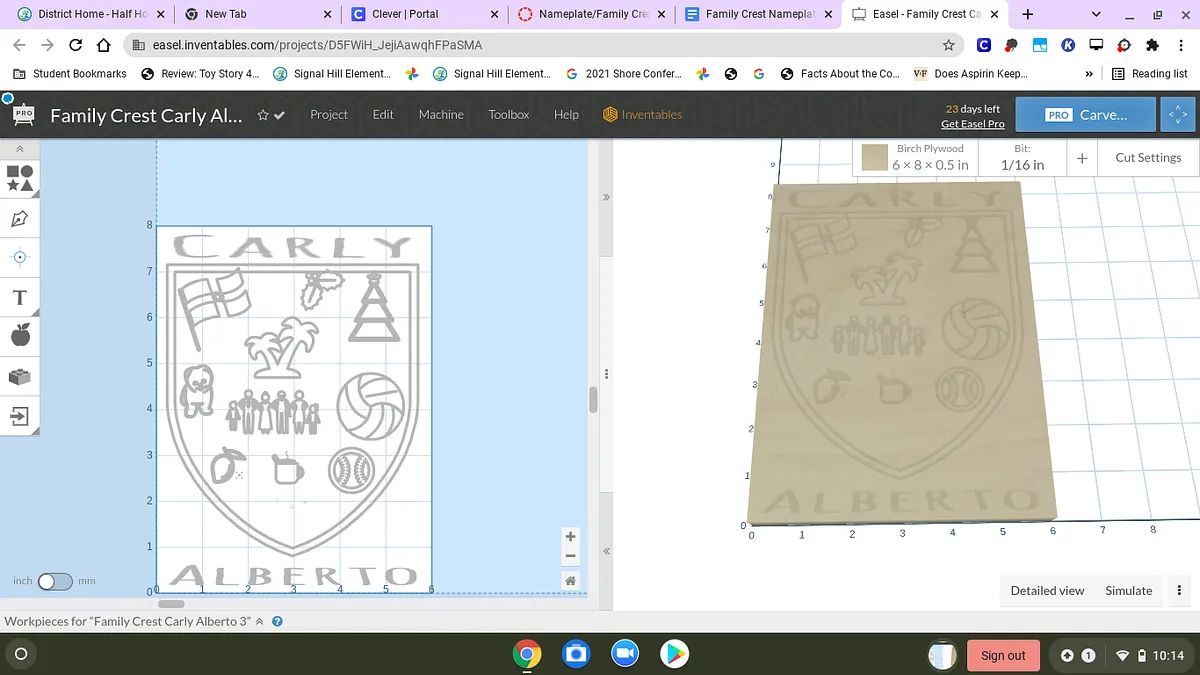Open the apple Icons library
The height and width of the screenshot is (675, 1200).
click(x=20, y=336)
